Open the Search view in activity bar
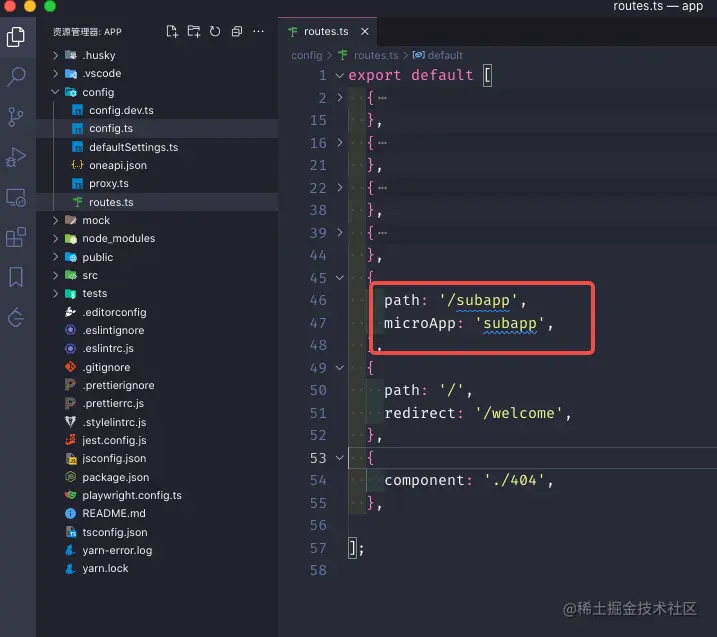Screen dimensions: 717x637 (16, 76)
